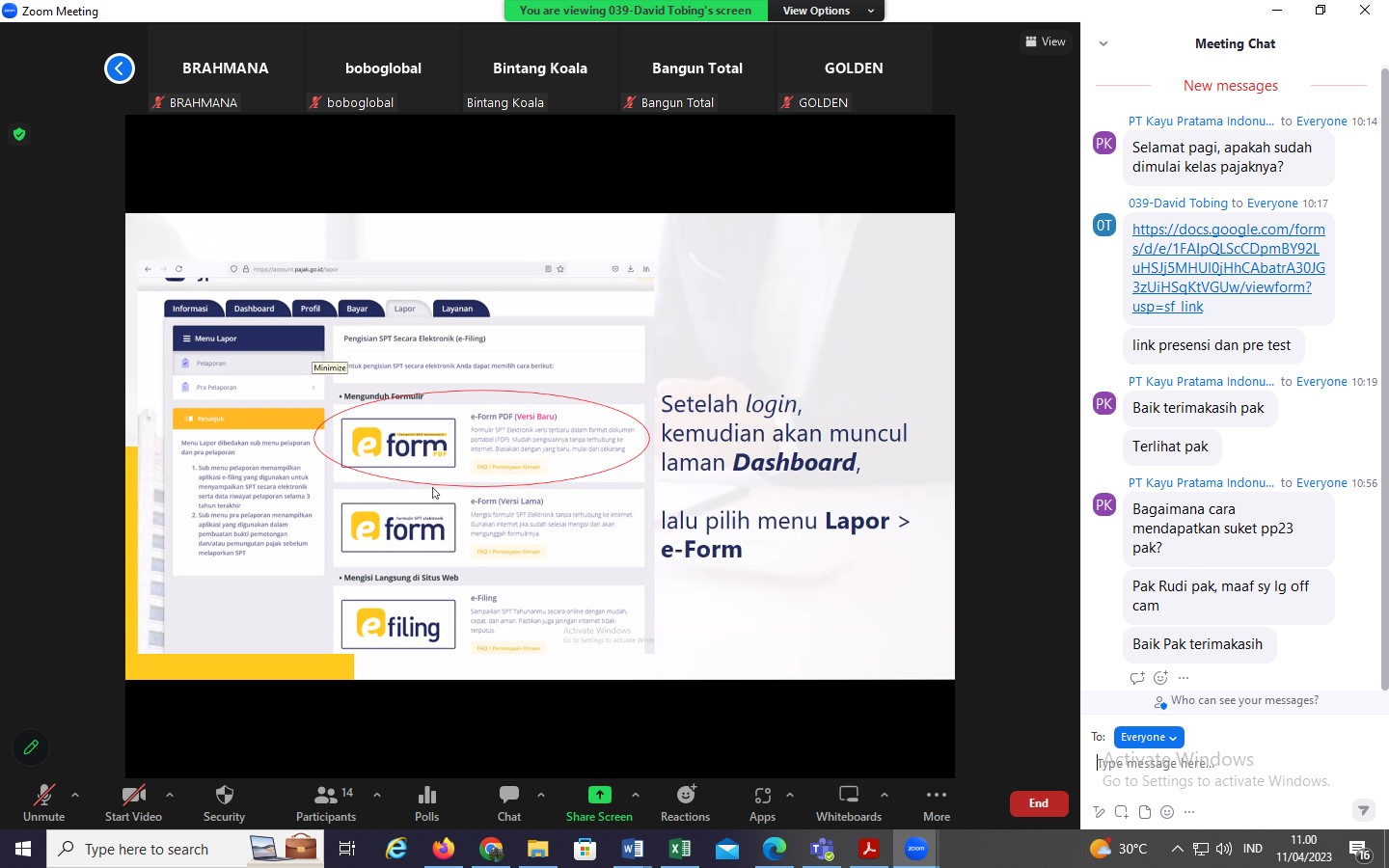Expand the View Options dropdown
Image resolution: width=1389 pixels, height=868 pixels.
(827, 11)
